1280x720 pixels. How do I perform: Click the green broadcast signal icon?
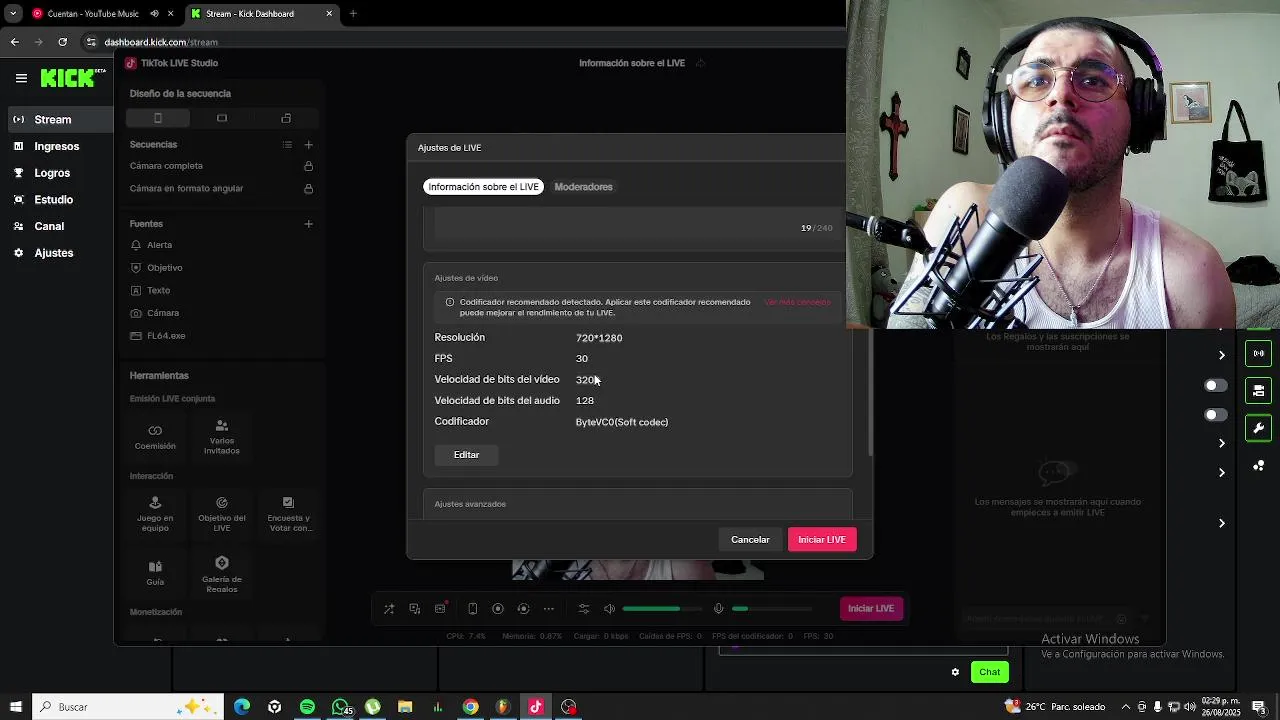coord(1258,353)
